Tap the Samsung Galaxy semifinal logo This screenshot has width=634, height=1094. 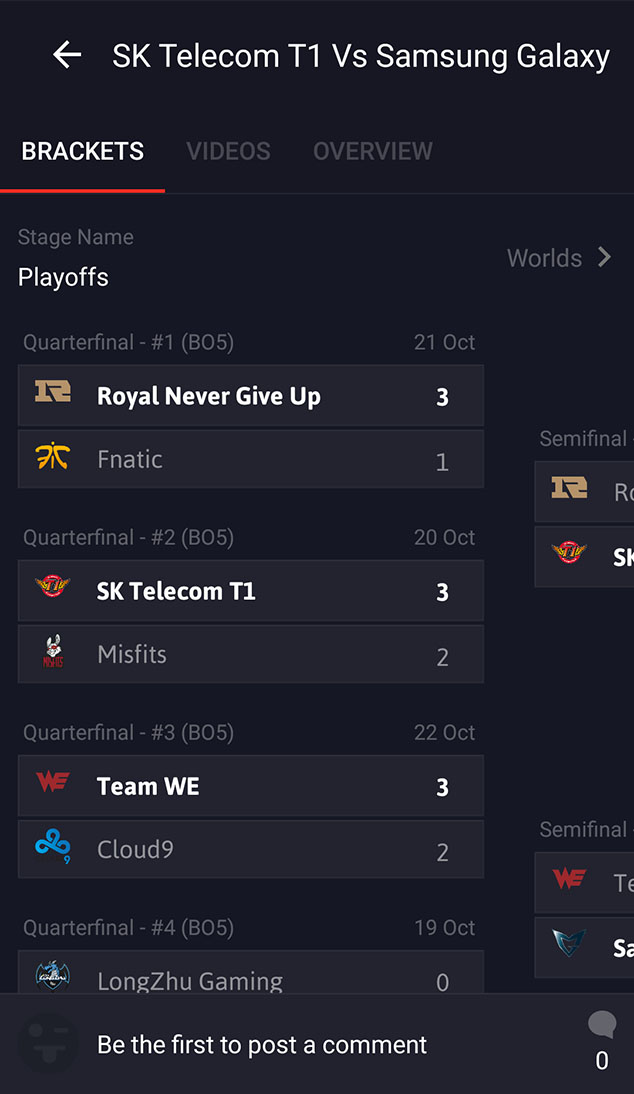tap(569, 945)
